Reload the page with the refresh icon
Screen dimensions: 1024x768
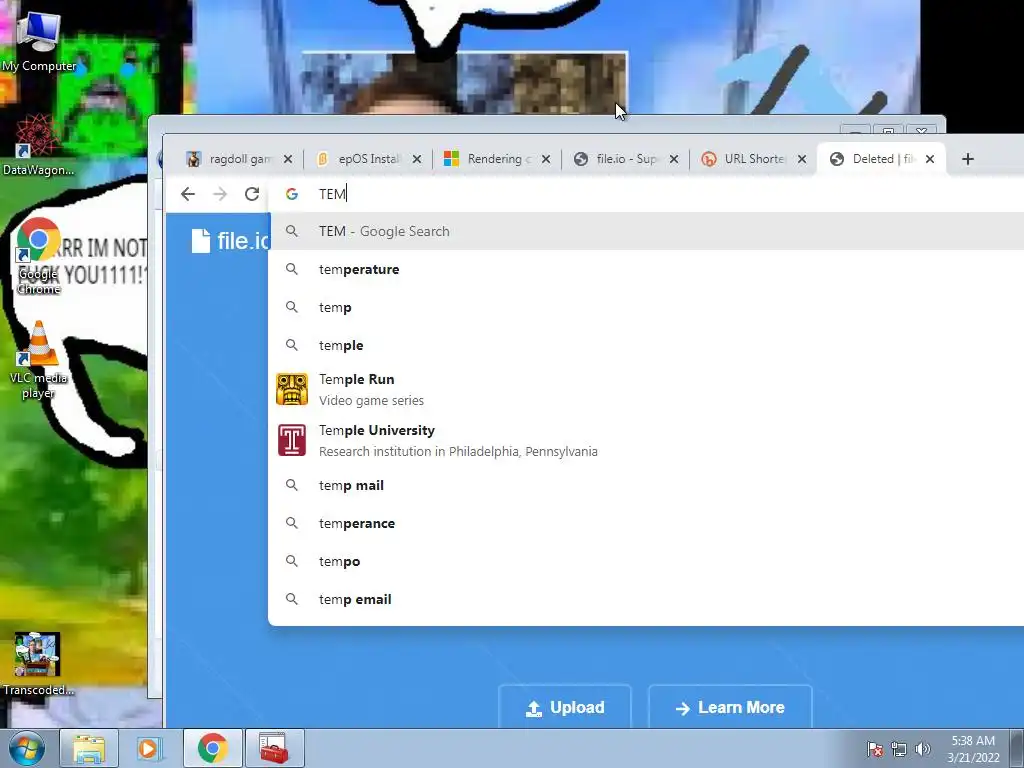(252, 194)
